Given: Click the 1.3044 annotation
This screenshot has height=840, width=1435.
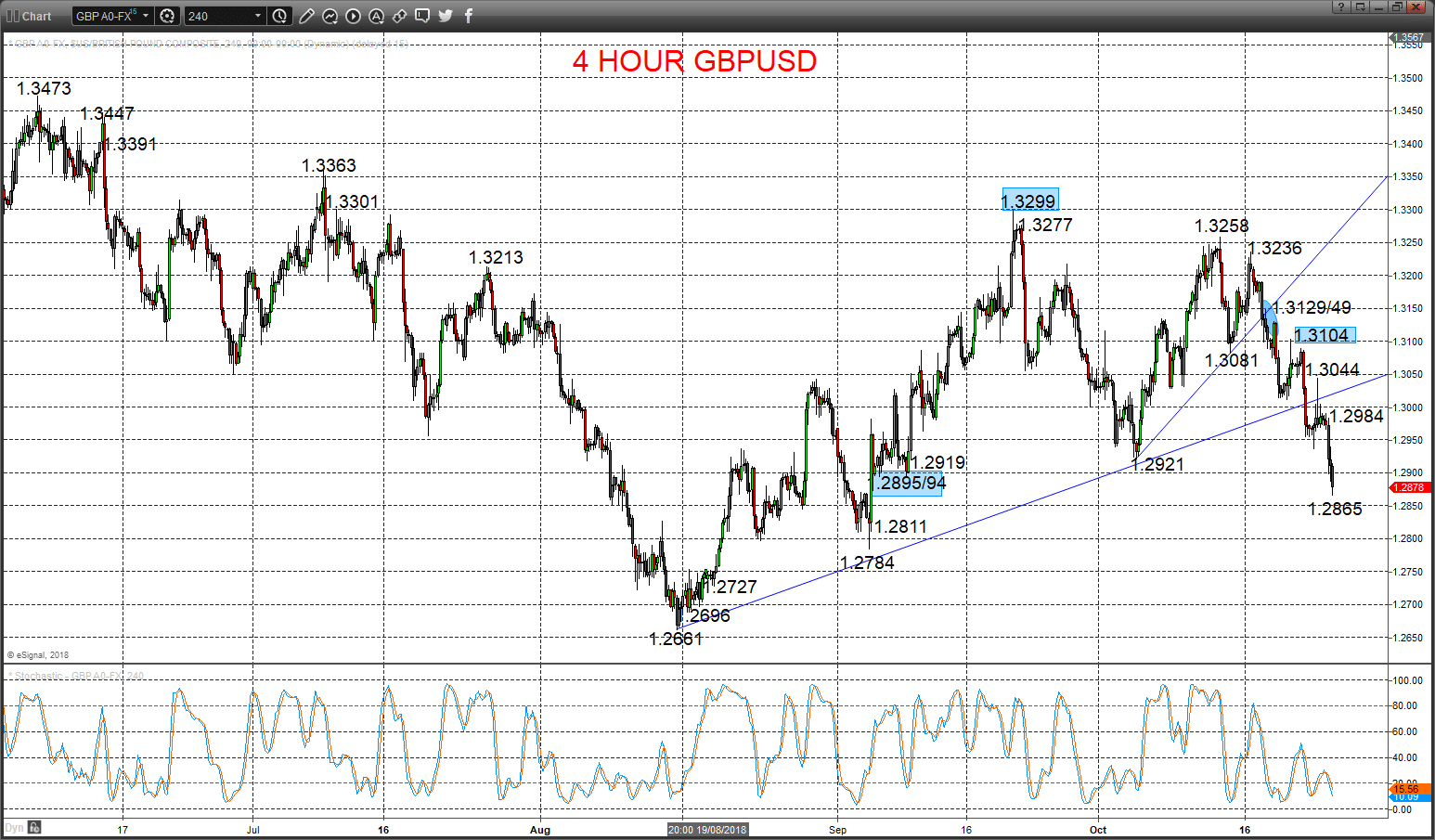Looking at the screenshot, I should [x=1333, y=369].
